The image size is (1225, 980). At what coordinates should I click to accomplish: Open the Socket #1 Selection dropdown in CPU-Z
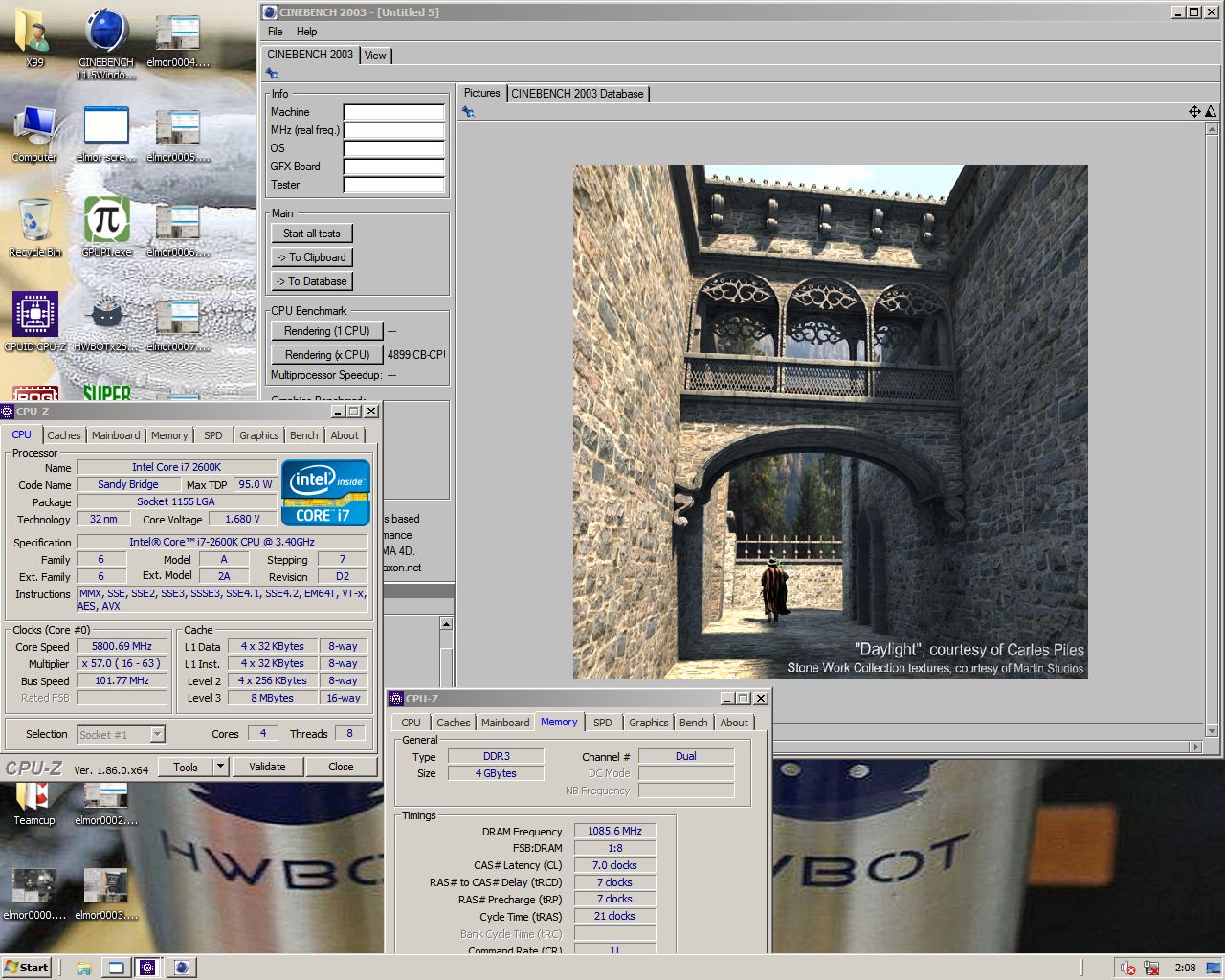[122, 735]
